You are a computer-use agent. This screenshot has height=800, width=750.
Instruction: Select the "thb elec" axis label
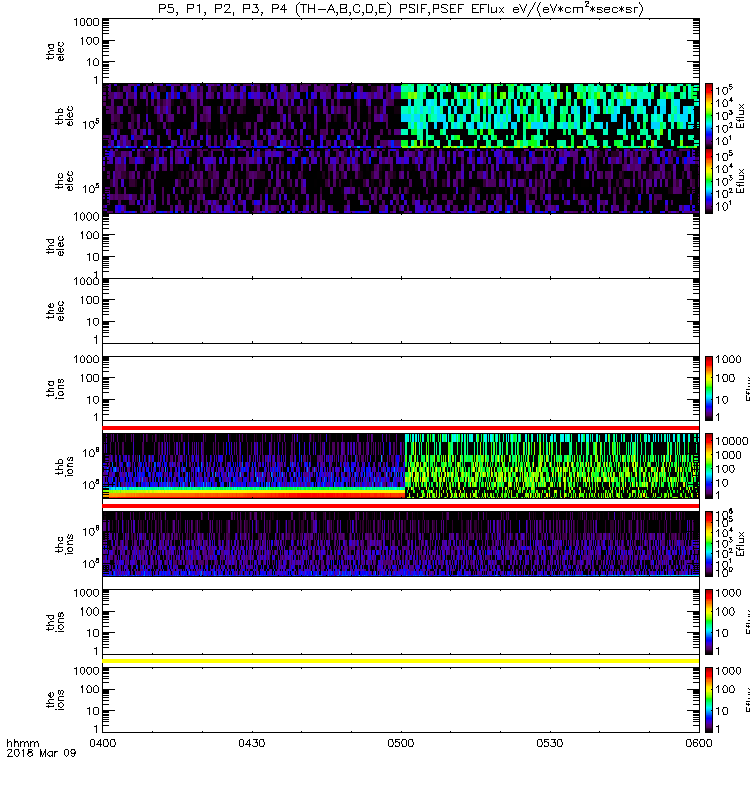64,116
